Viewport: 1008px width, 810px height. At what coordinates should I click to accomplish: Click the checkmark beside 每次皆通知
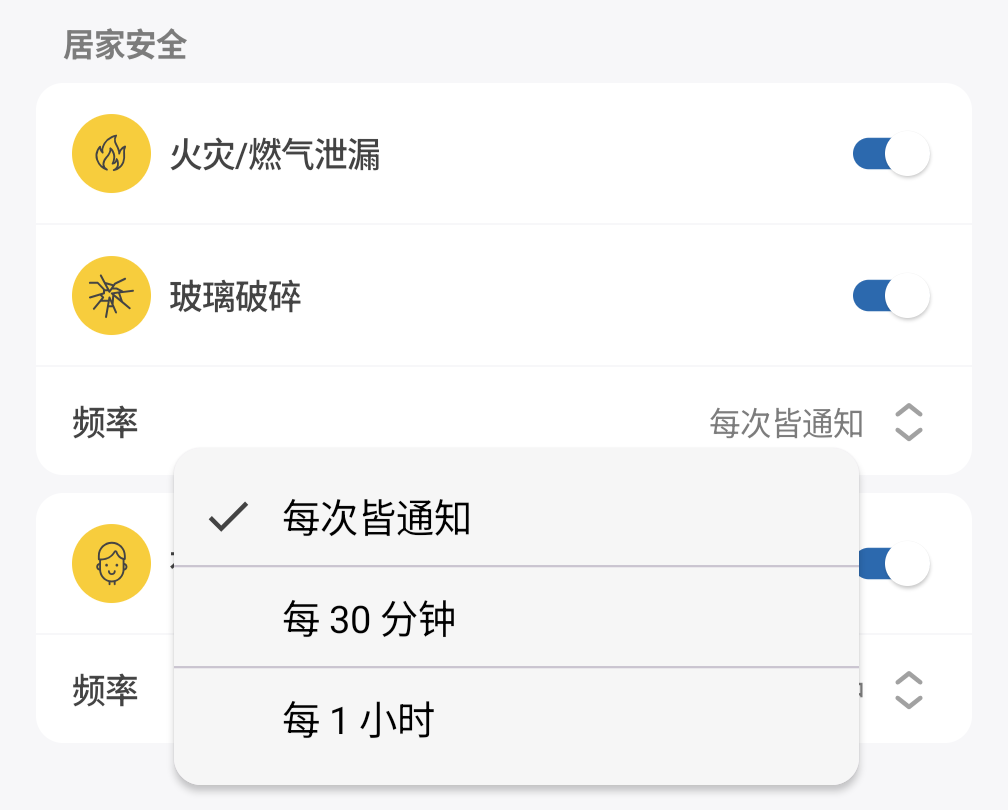[229, 518]
